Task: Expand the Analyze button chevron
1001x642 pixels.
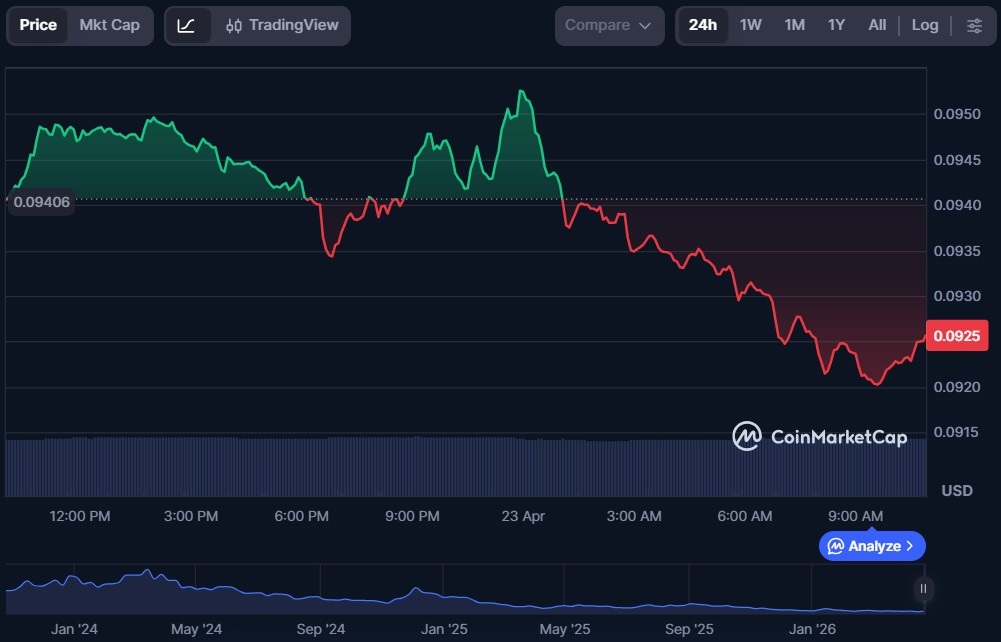Action: tap(910, 546)
